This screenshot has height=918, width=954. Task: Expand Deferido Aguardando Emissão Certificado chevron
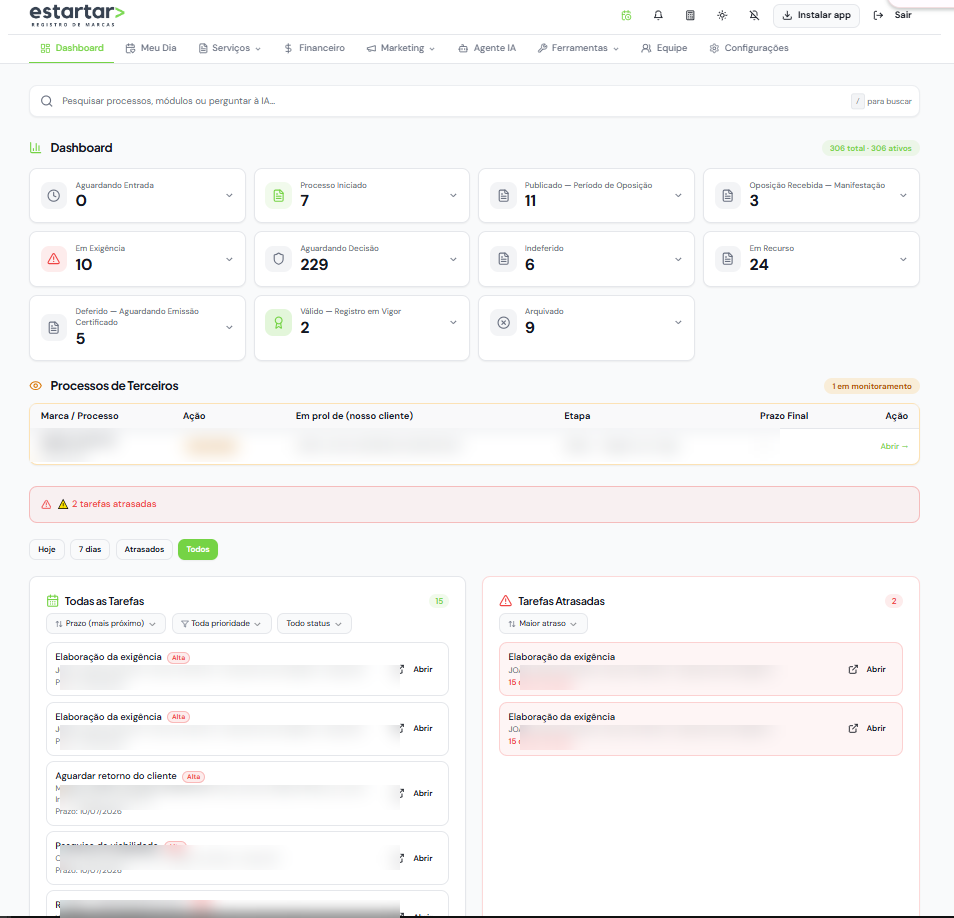(x=229, y=327)
